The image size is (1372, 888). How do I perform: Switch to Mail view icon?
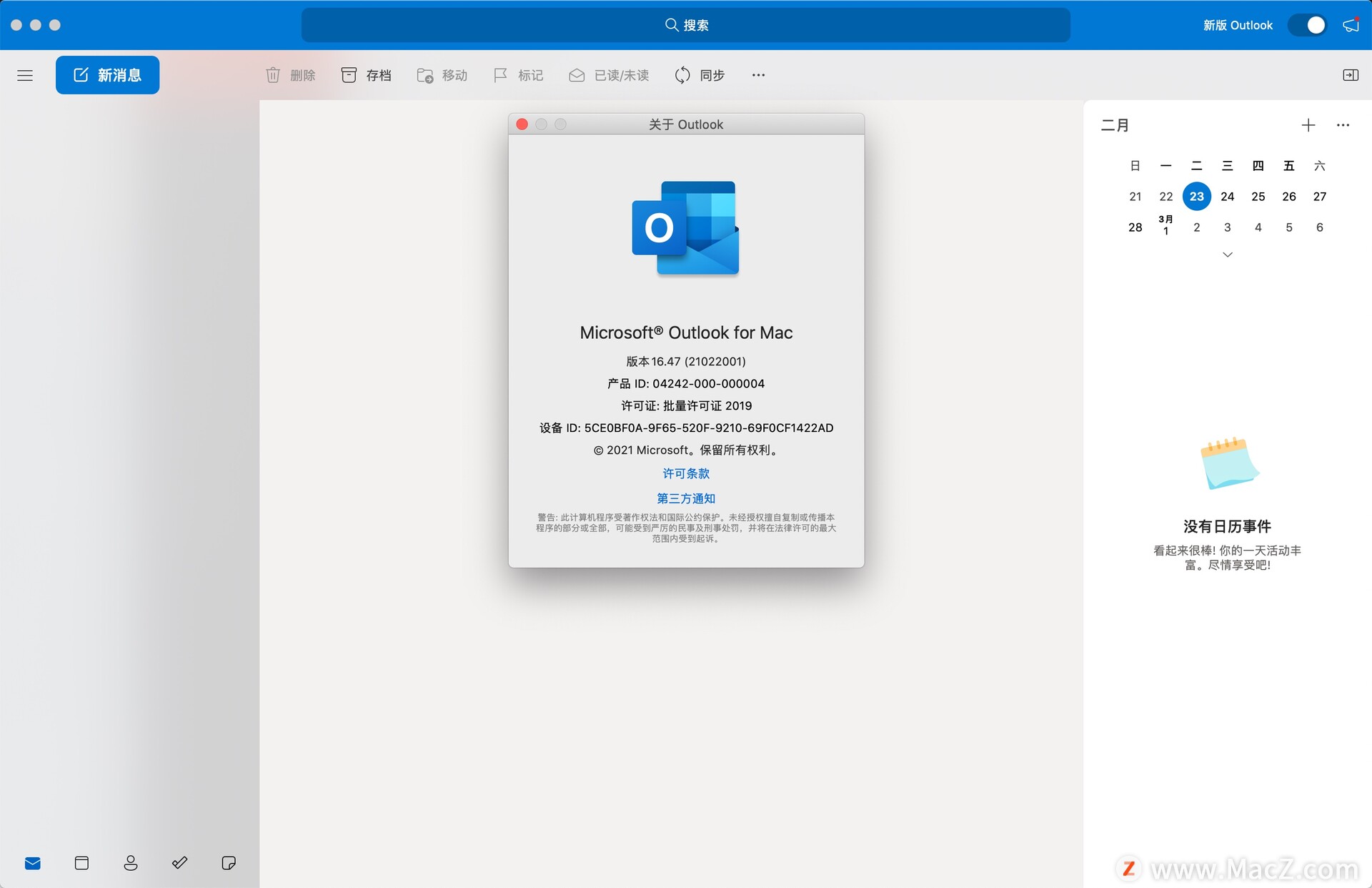(33, 863)
